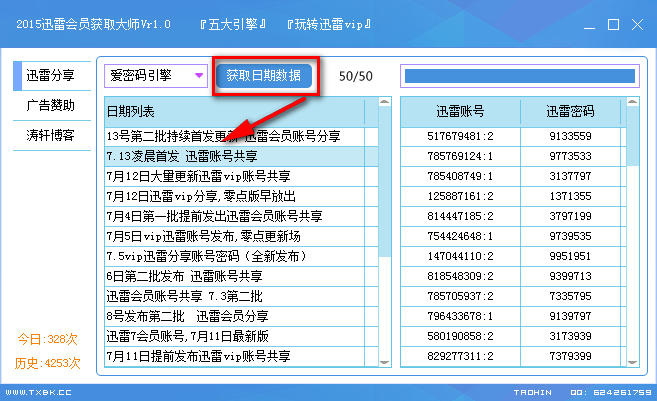Click password cell 7335795
Viewport: 657px width, 401px height.
click(x=570, y=296)
